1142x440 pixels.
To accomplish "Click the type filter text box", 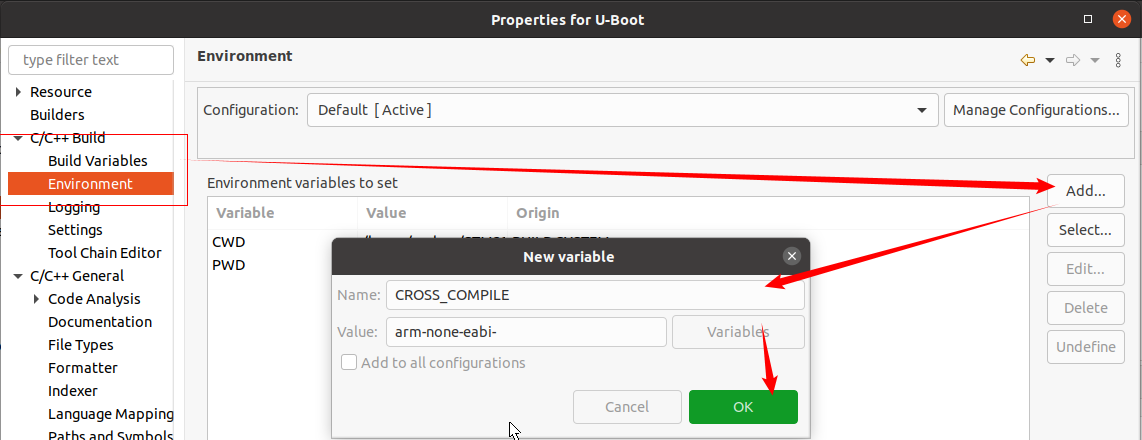I will click(x=90, y=60).
